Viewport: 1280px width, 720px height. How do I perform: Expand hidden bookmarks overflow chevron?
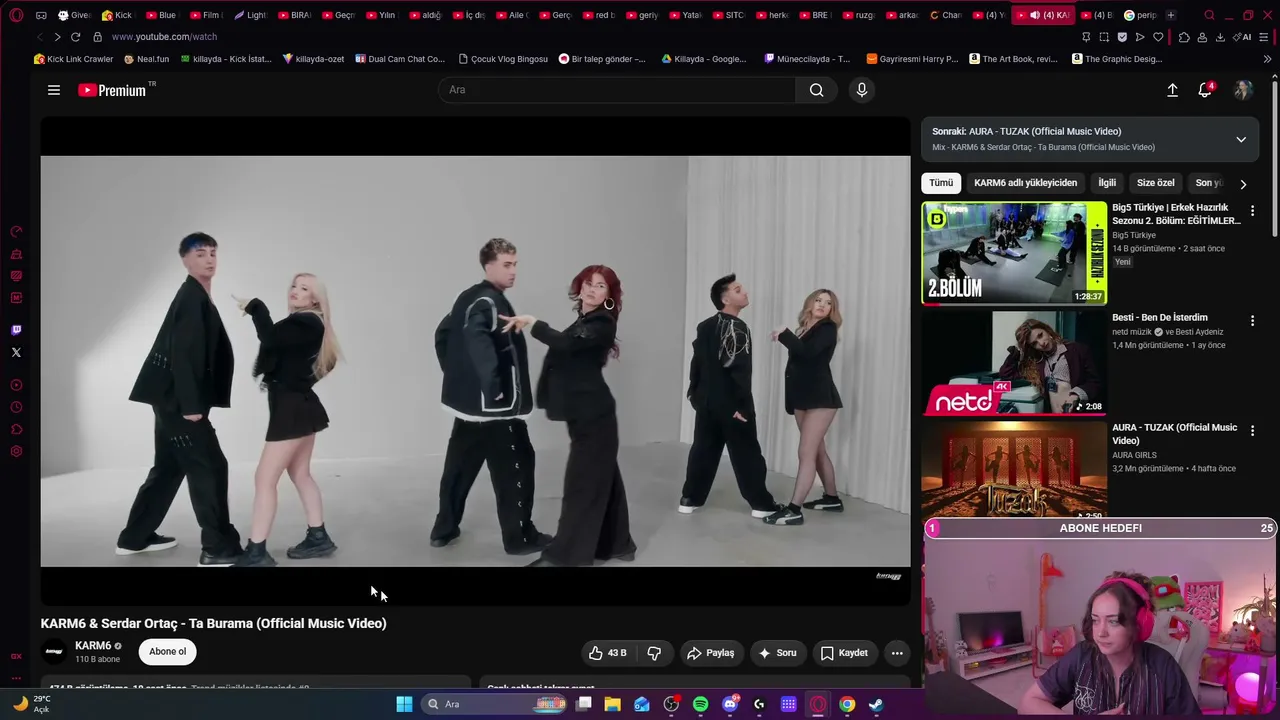click(x=1268, y=59)
